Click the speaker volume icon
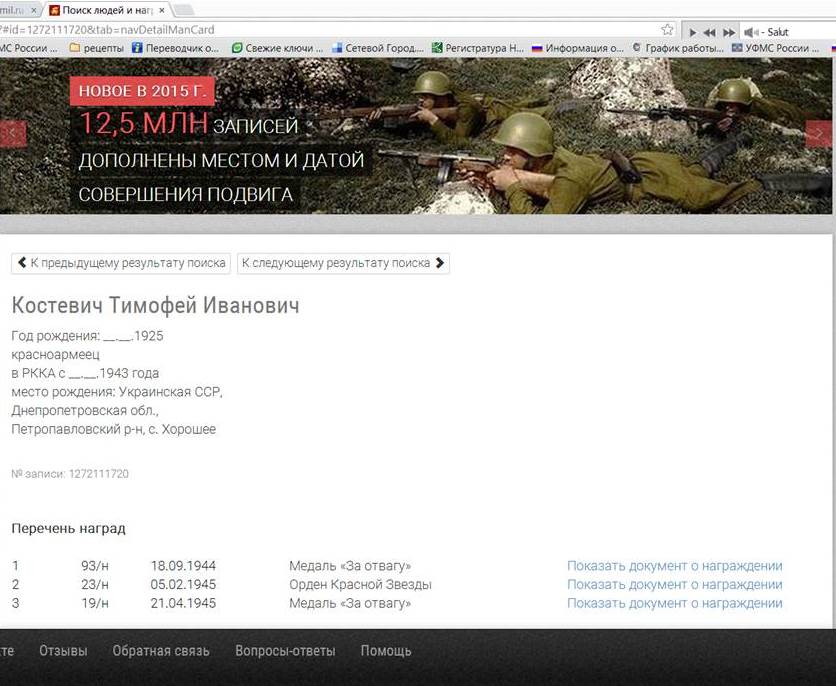The height and width of the screenshot is (686, 836). tap(748, 32)
